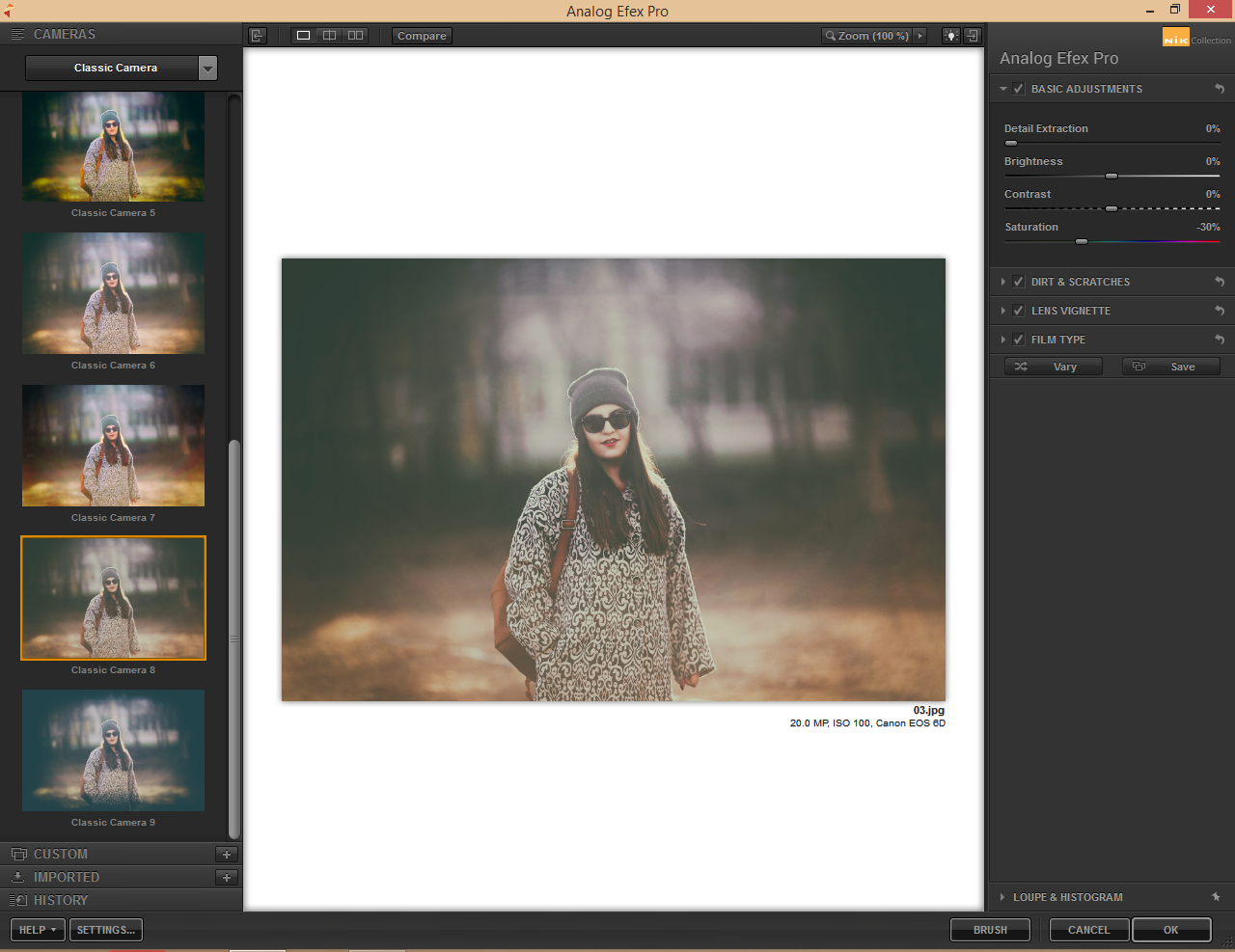Adjust the Detail Extraction slider handle

click(1011, 143)
